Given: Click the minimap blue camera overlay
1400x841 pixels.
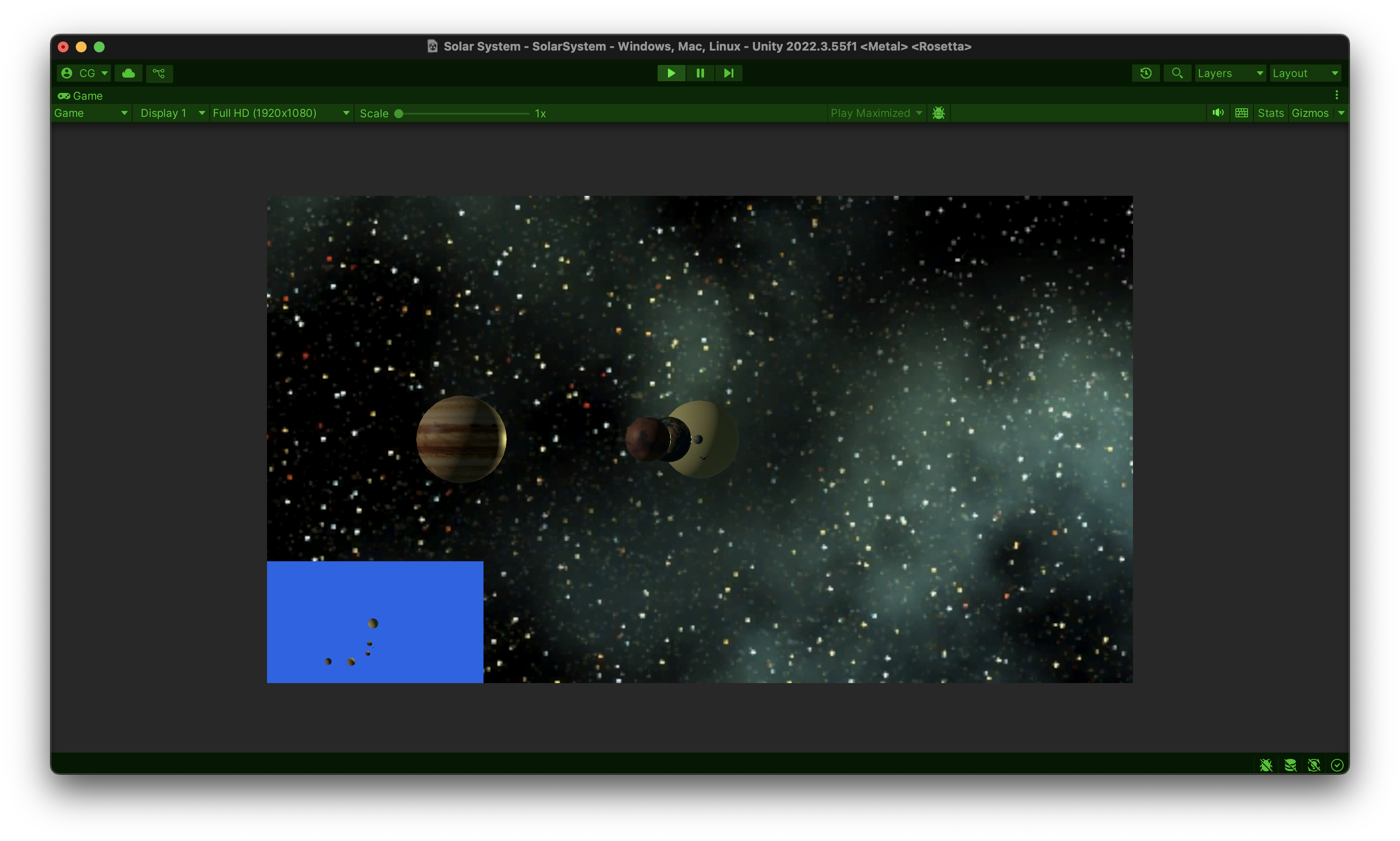Looking at the screenshot, I should 375,622.
